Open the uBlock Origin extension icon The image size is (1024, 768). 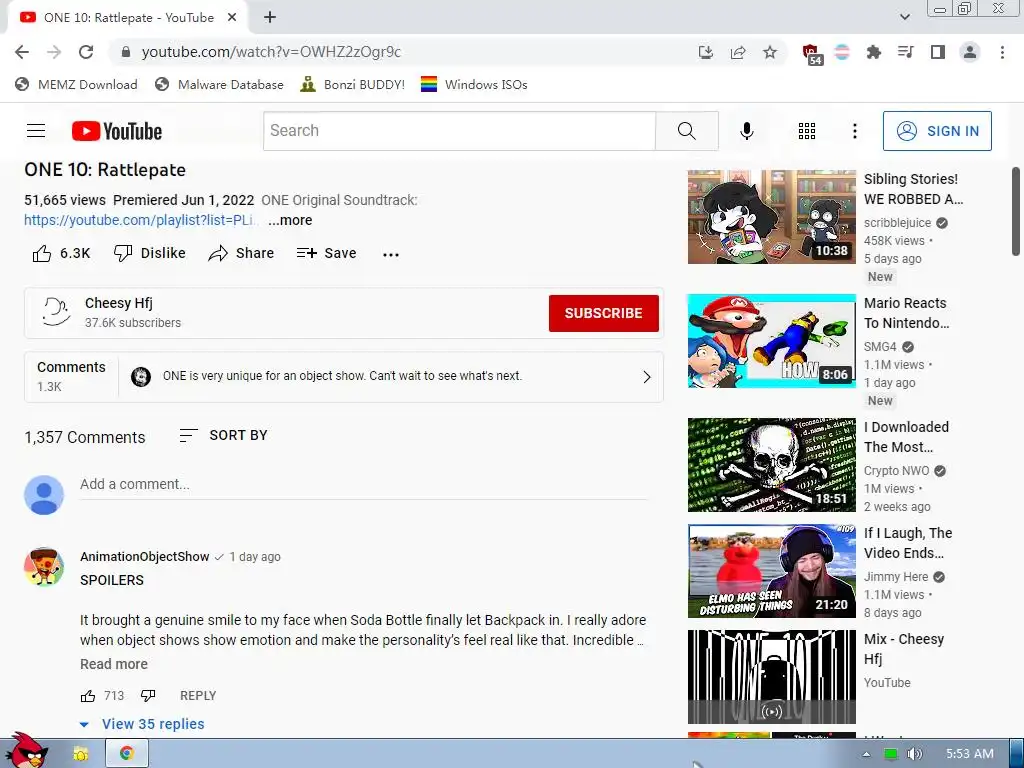point(811,54)
